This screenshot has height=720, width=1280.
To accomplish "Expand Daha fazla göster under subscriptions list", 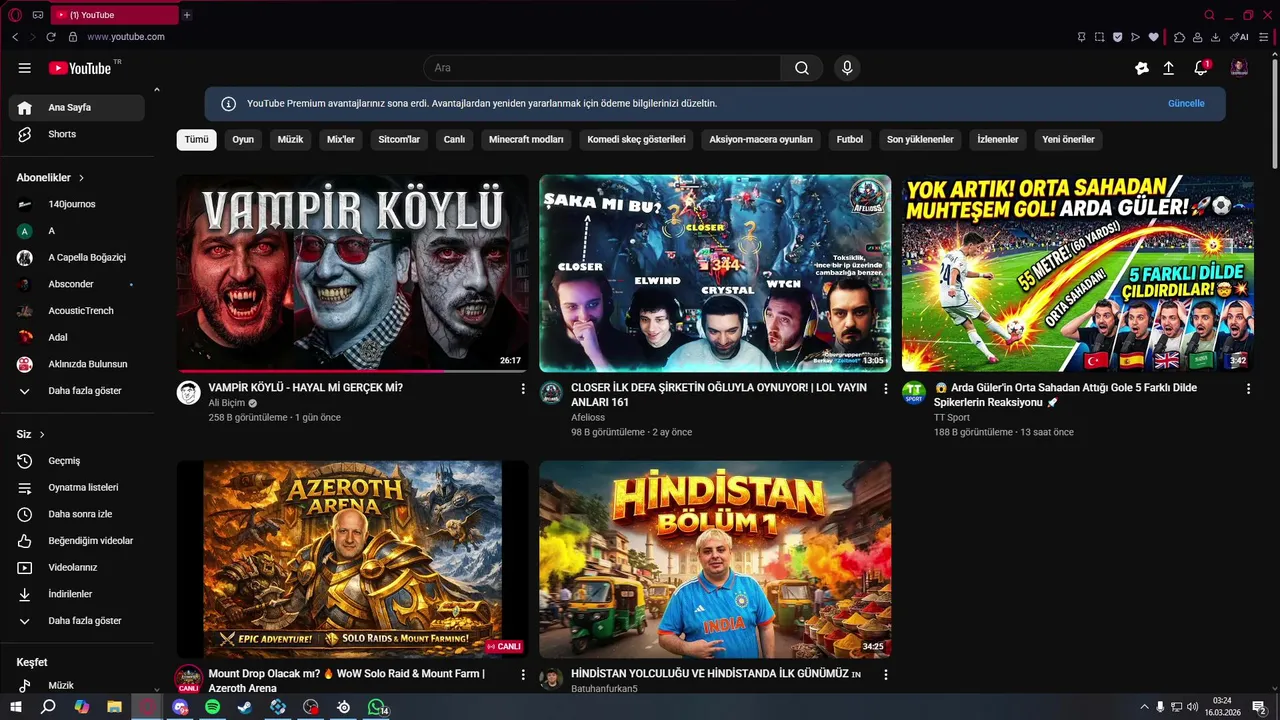I will click(x=77, y=391).
